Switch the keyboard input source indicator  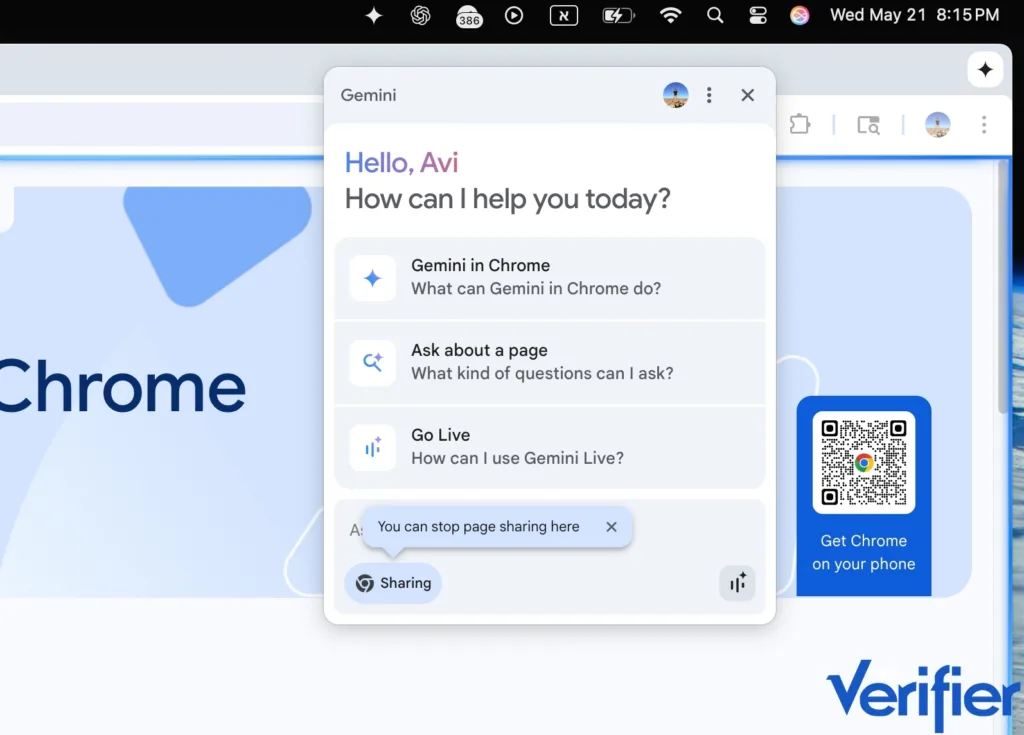click(x=564, y=15)
